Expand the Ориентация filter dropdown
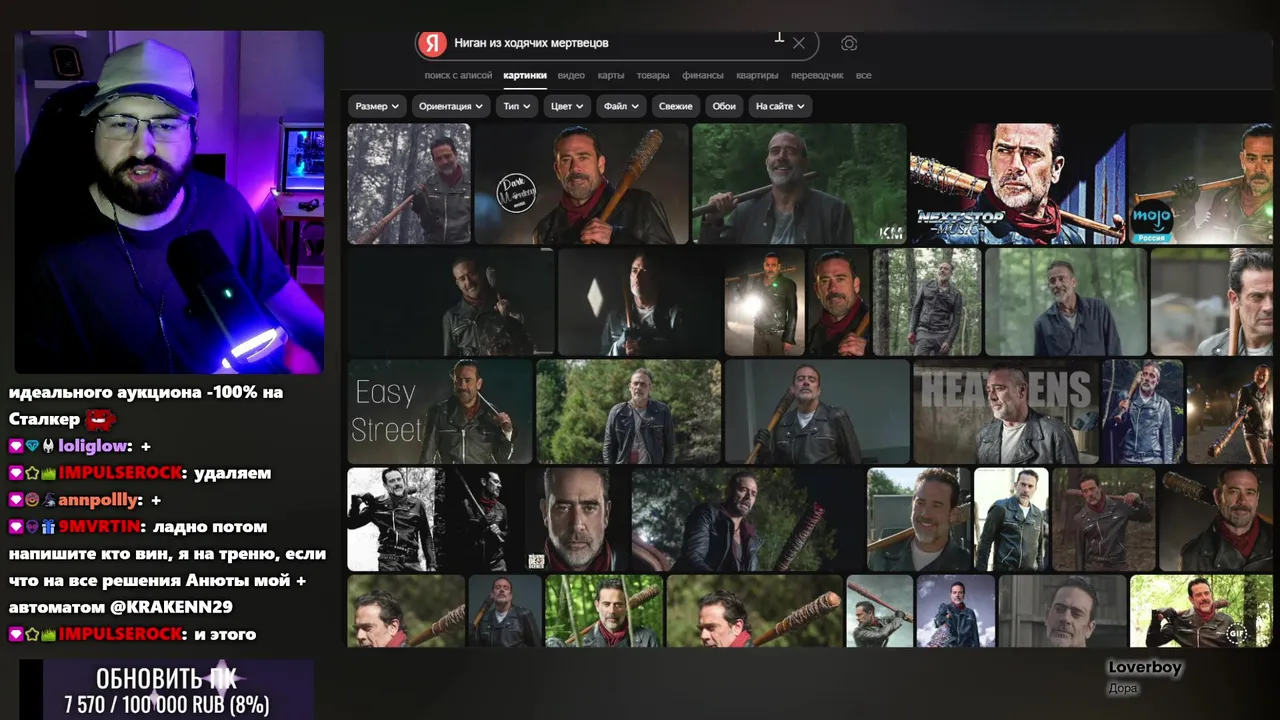This screenshot has height=720, width=1280. click(451, 106)
